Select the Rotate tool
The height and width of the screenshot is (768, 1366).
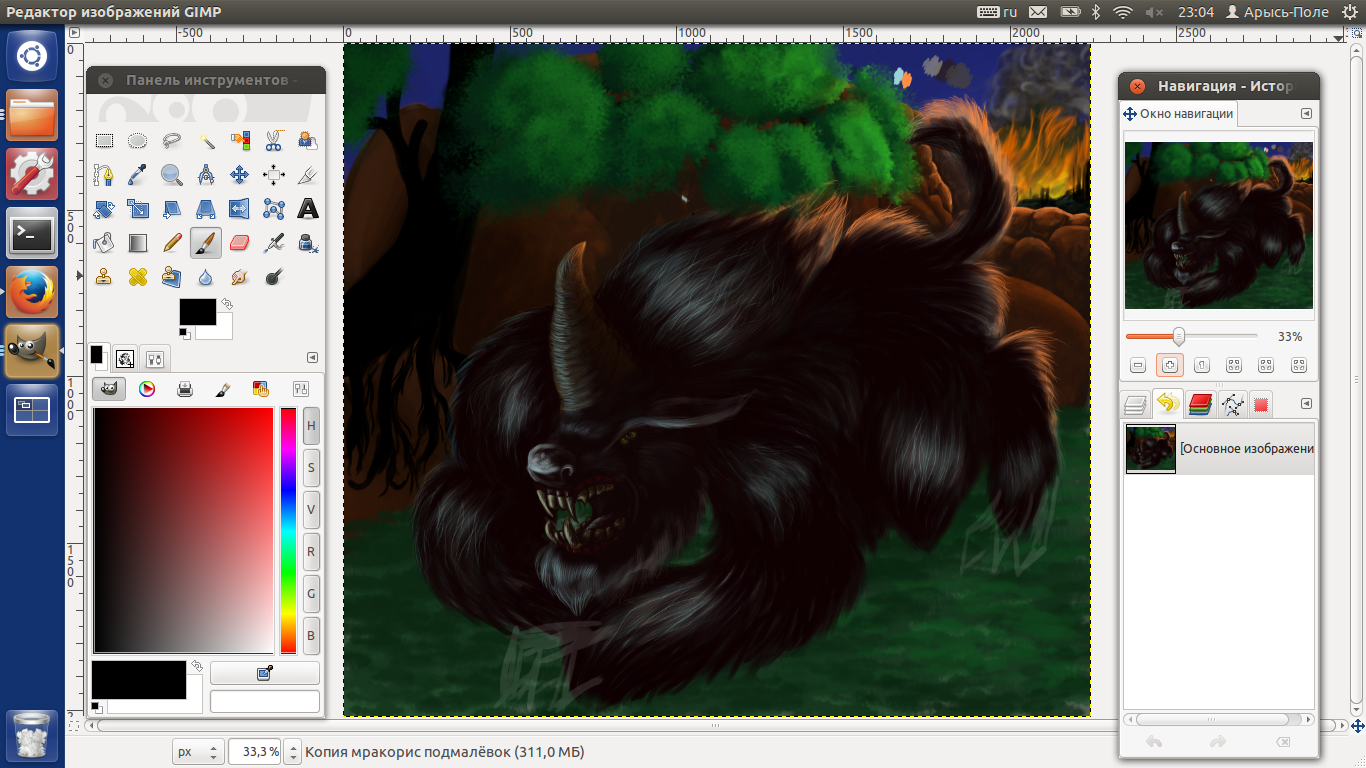pos(104,209)
